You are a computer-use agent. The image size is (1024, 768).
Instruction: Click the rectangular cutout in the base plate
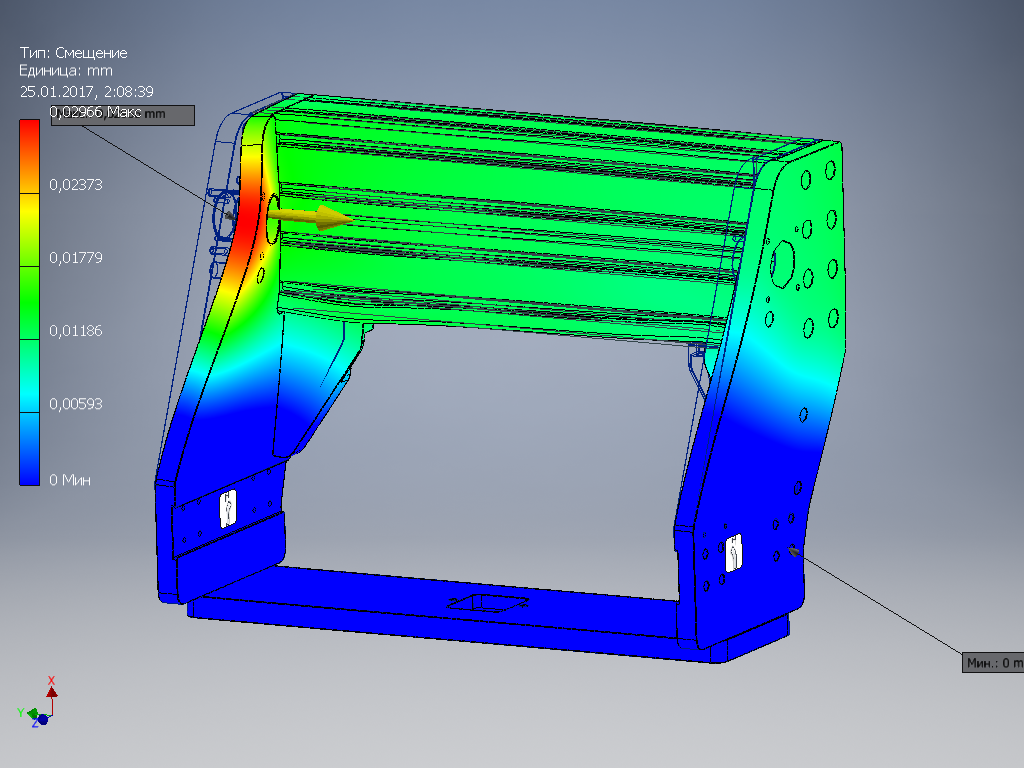pyautogui.click(x=488, y=603)
